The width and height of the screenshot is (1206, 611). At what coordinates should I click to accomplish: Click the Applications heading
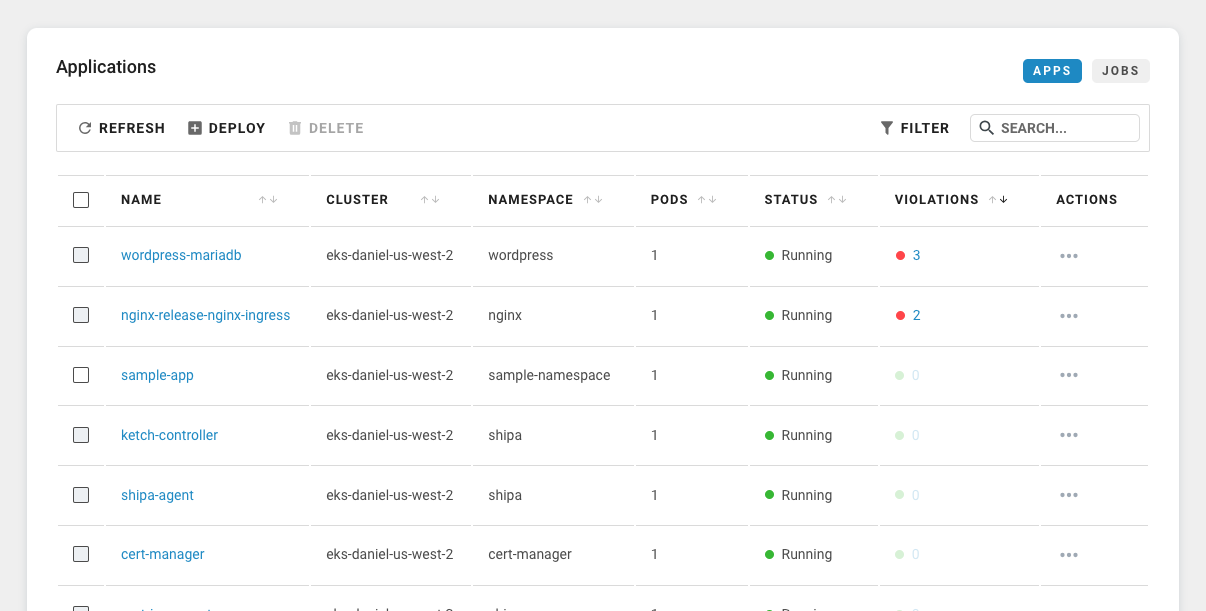point(106,67)
